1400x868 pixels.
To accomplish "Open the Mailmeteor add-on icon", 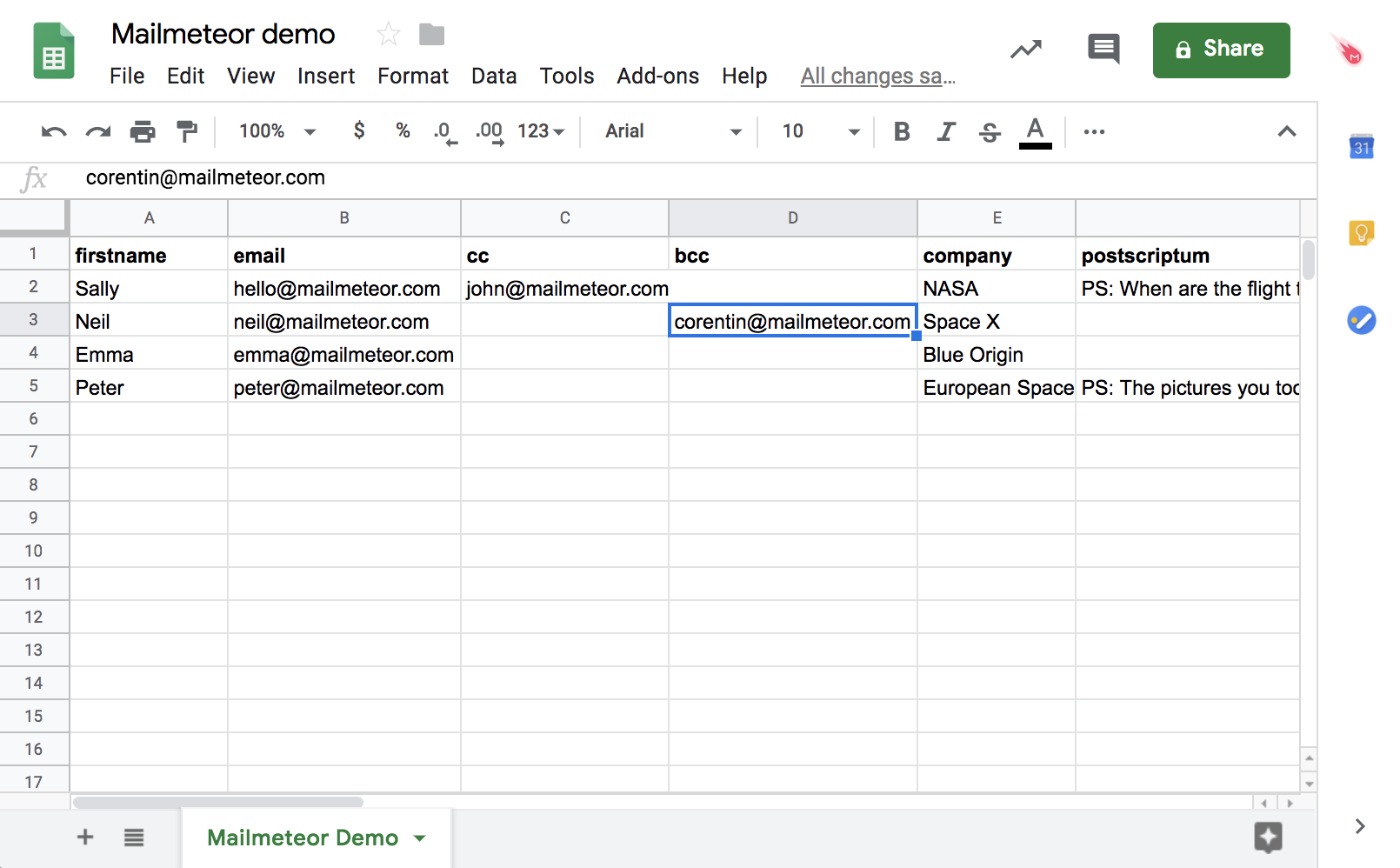I will pos(1348,50).
